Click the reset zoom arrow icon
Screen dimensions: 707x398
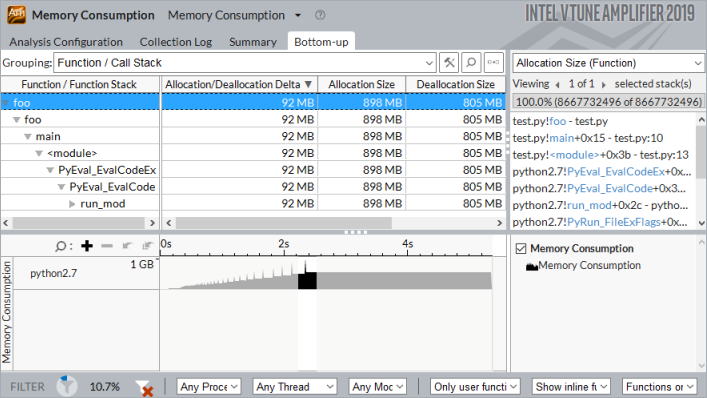point(147,246)
